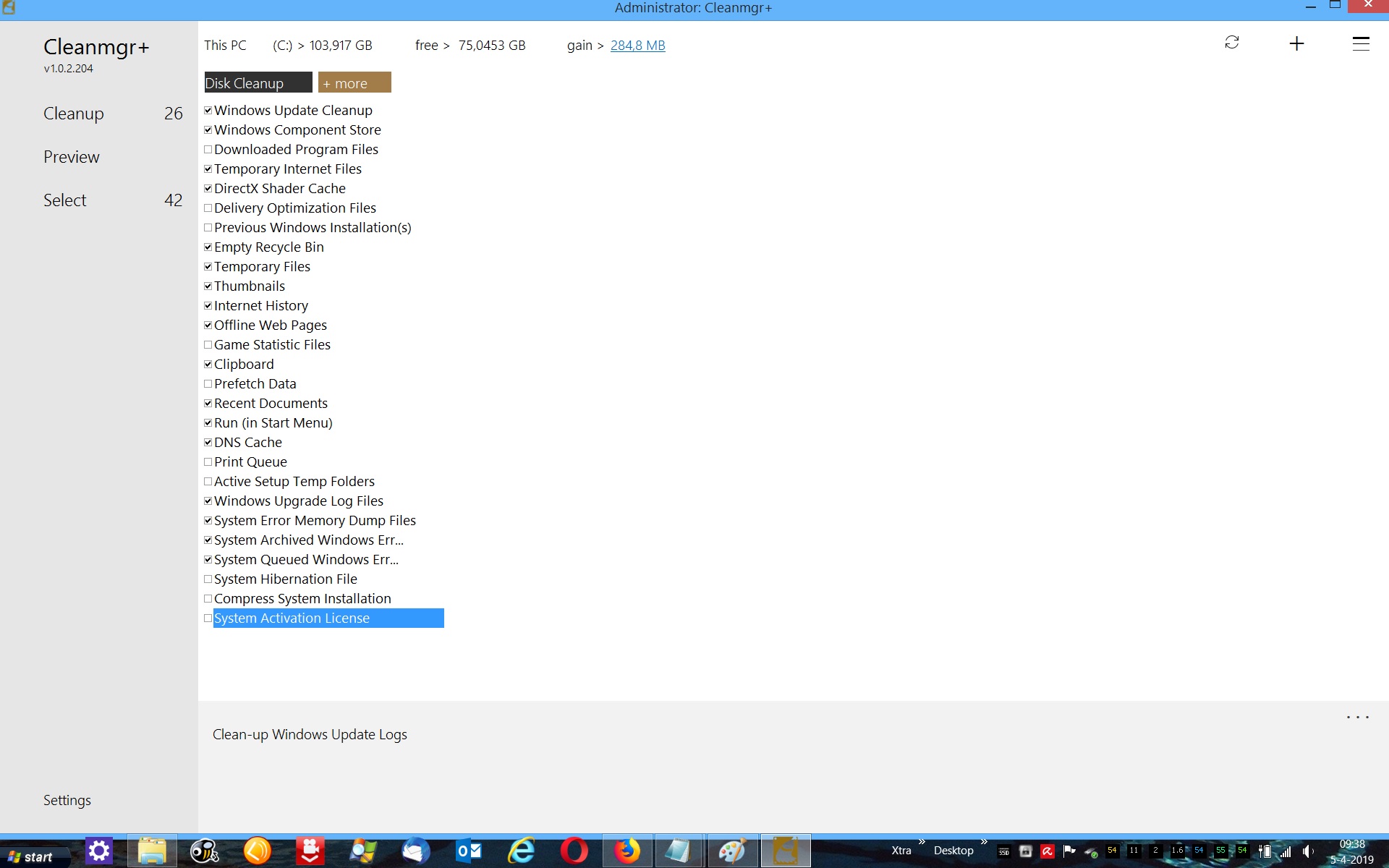Check System Hibernation File
The height and width of the screenshot is (868, 1389).
pyautogui.click(x=208, y=579)
